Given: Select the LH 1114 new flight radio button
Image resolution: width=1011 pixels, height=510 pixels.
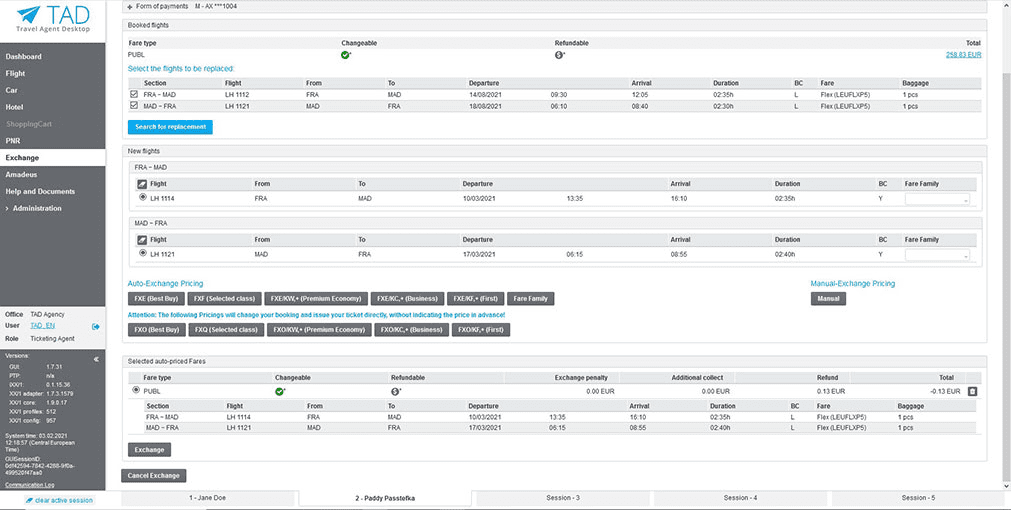Looking at the screenshot, I should (x=143, y=199).
